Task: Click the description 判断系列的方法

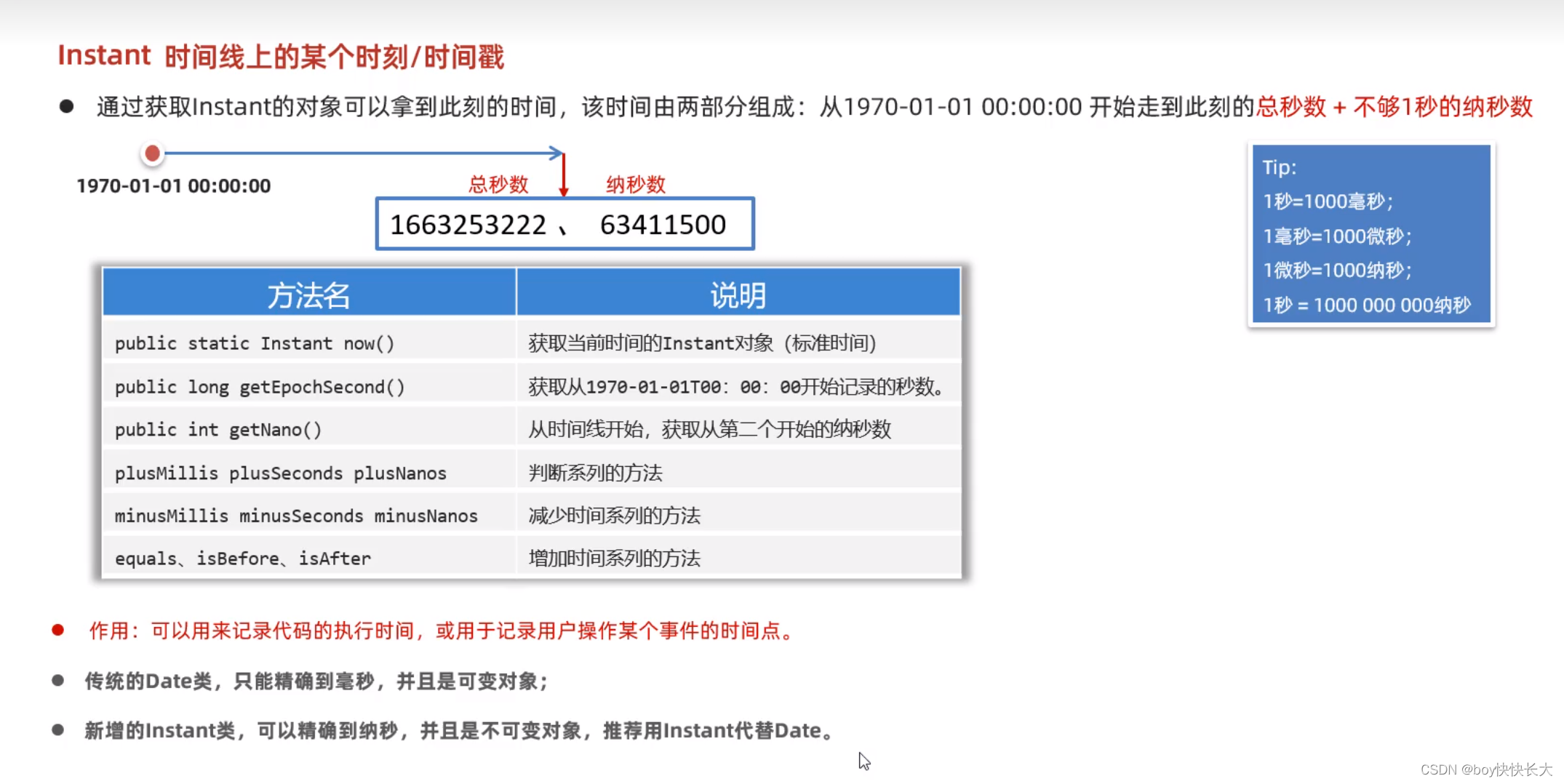Action: (596, 473)
